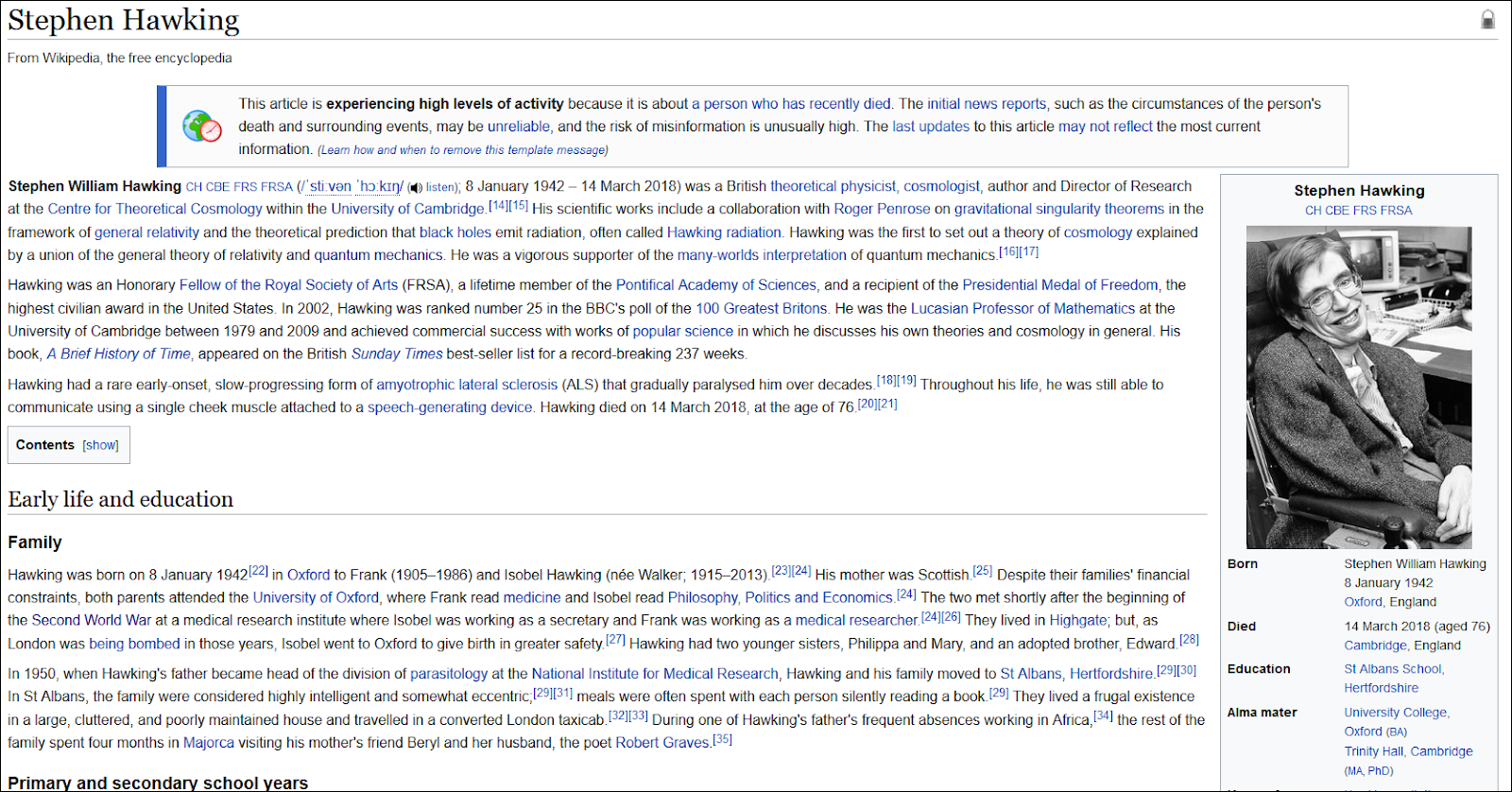Image resolution: width=1512 pixels, height=792 pixels.
Task: Open 'a person who has recently died' link
Action: pos(791,104)
